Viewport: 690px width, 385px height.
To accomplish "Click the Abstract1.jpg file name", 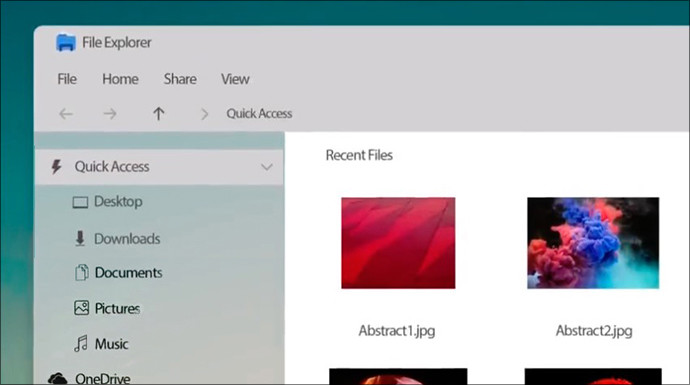I will pyautogui.click(x=396, y=330).
